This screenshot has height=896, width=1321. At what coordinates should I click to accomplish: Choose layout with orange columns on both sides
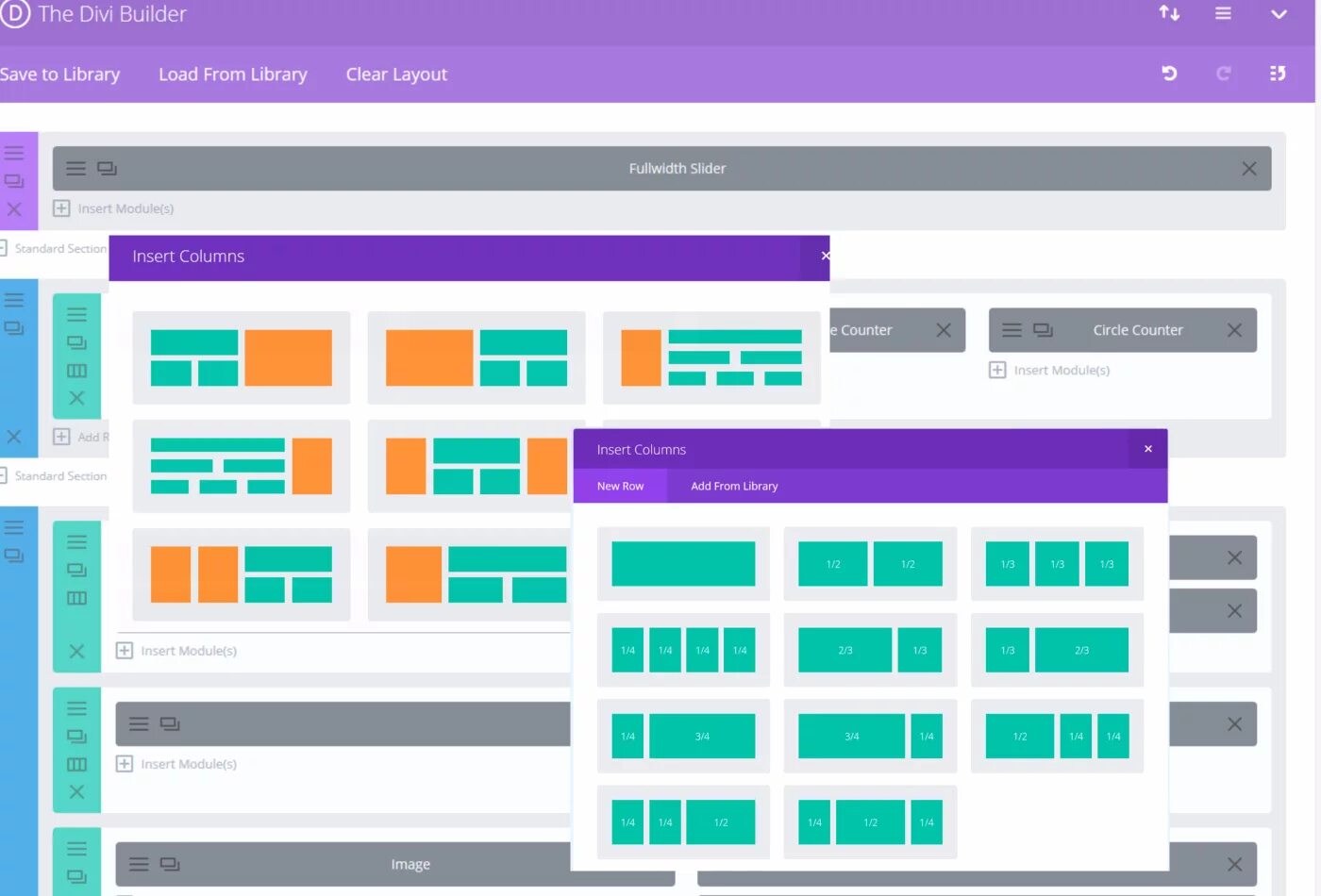(471, 466)
